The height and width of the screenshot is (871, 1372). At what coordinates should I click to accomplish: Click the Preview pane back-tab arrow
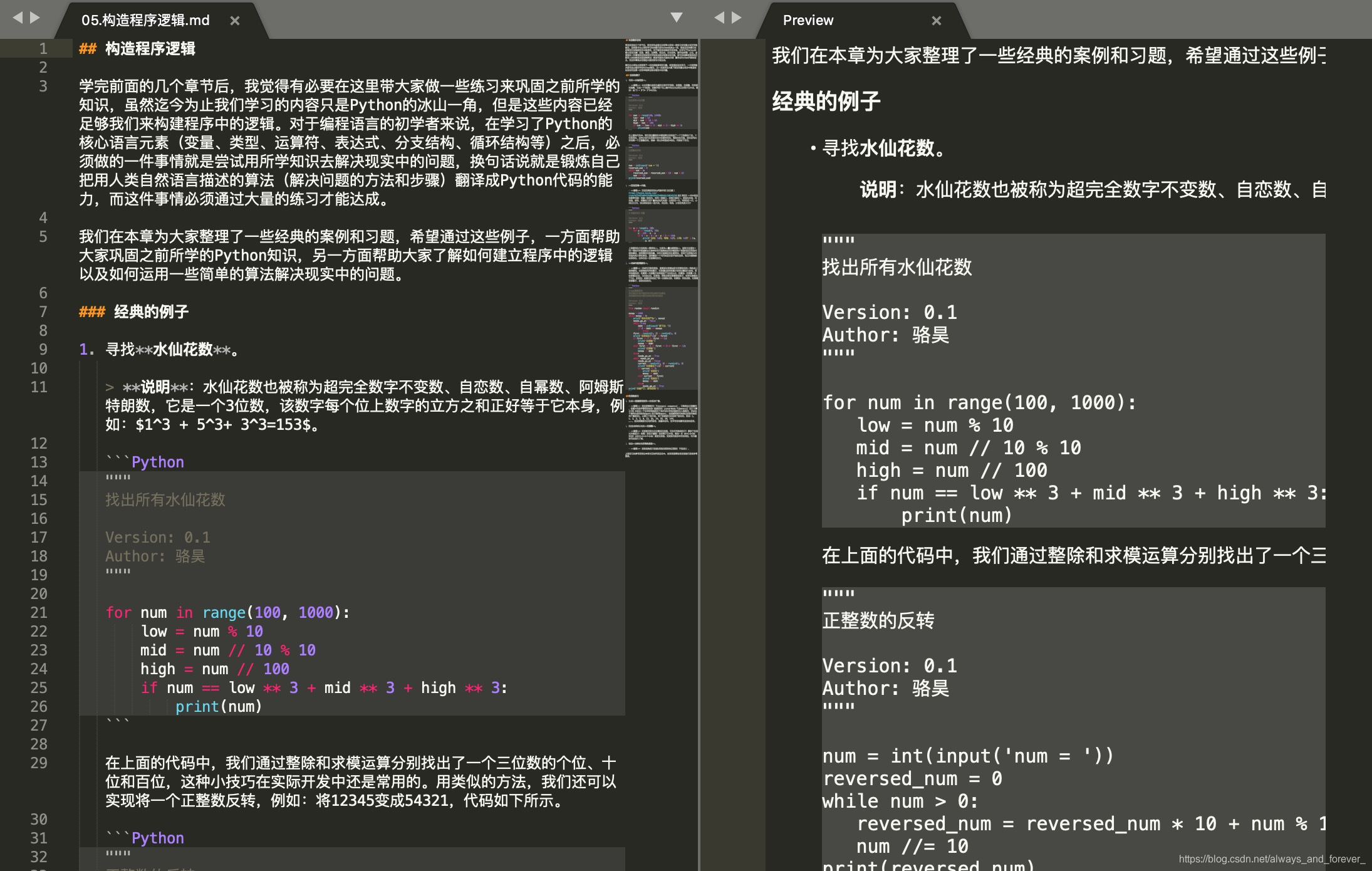point(719,18)
